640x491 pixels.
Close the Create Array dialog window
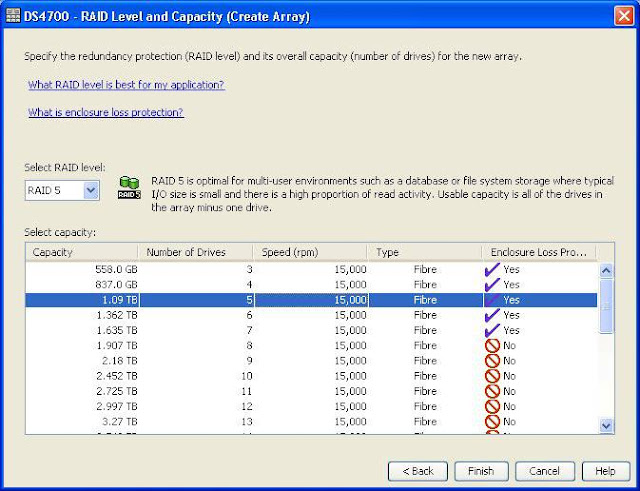pyautogui.click(x=624, y=16)
